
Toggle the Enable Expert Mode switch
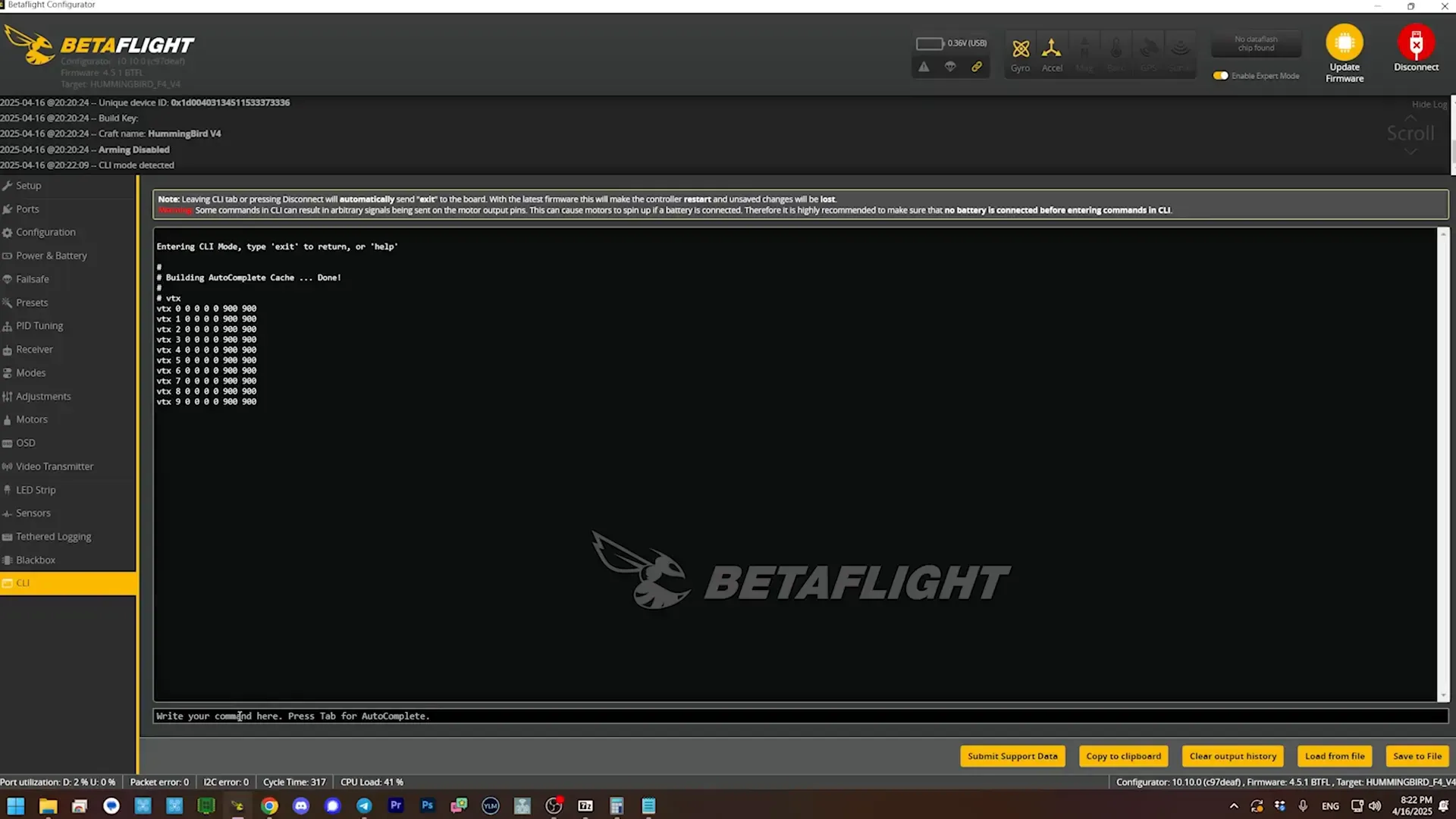[1220, 76]
